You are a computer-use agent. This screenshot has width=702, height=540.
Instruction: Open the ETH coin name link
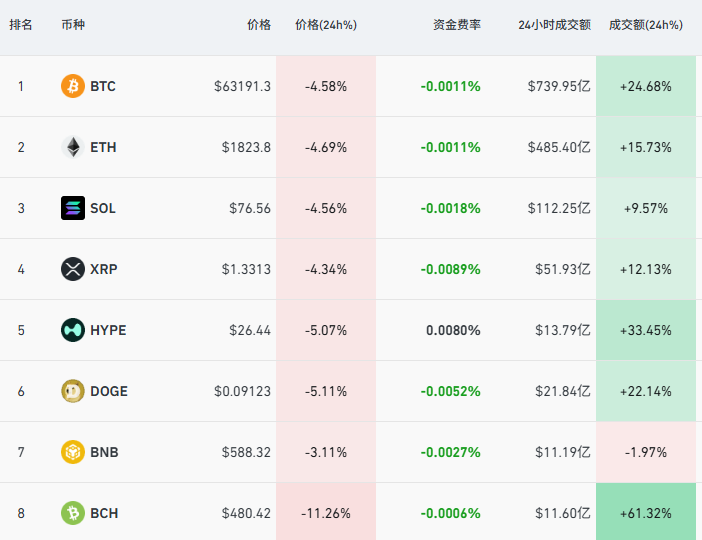(x=103, y=147)
